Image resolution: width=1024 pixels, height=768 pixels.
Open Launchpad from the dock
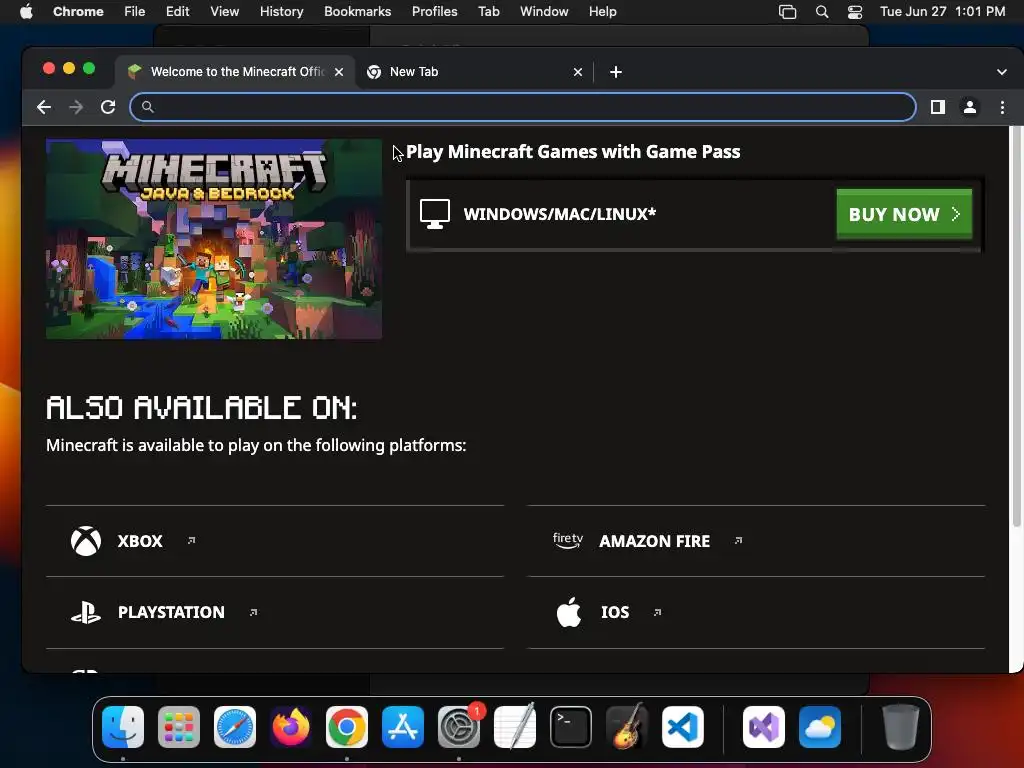coord(179,727)
